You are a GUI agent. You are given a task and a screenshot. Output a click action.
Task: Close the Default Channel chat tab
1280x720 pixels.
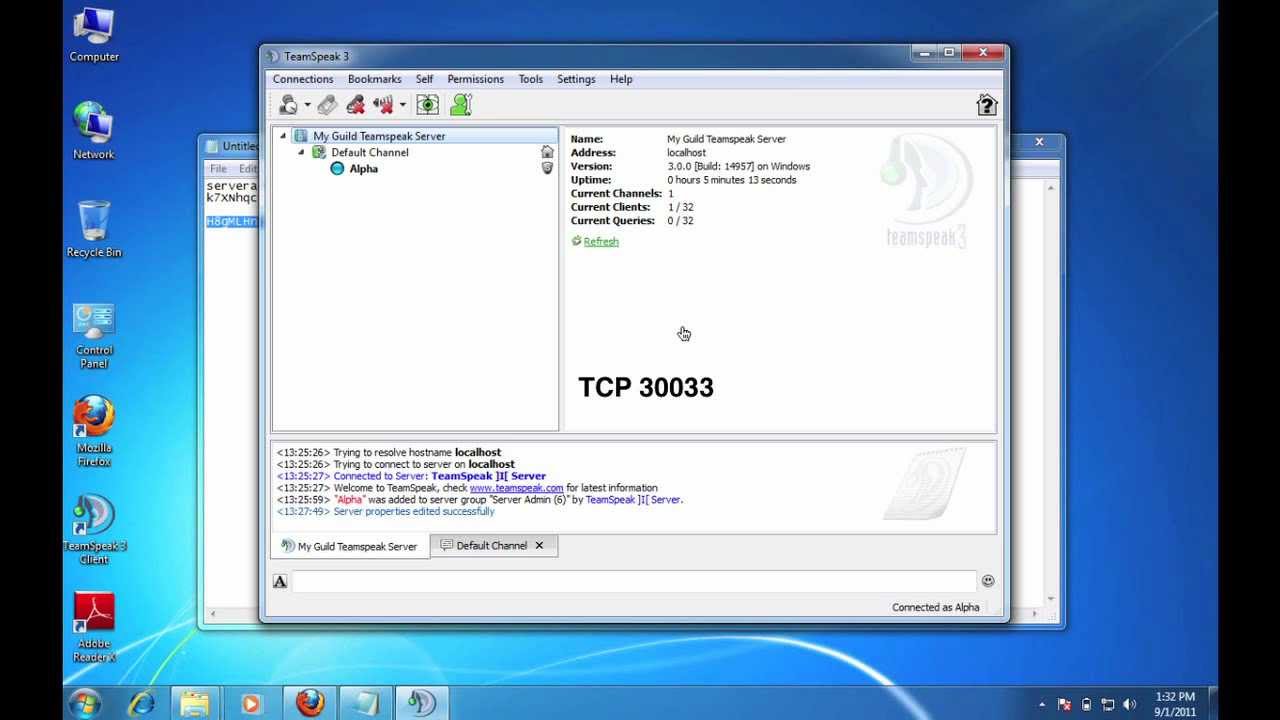539,545
